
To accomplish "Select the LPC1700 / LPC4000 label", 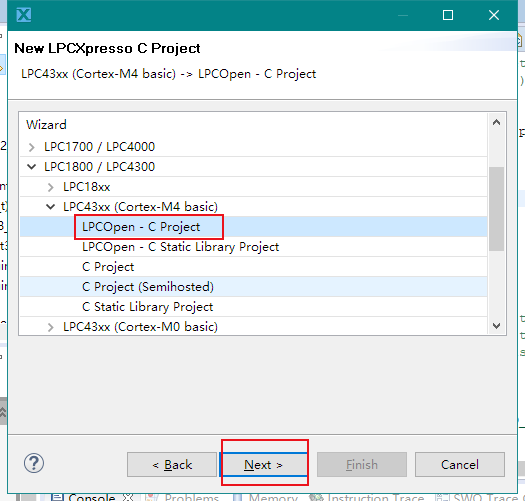I will coord(99,147).
